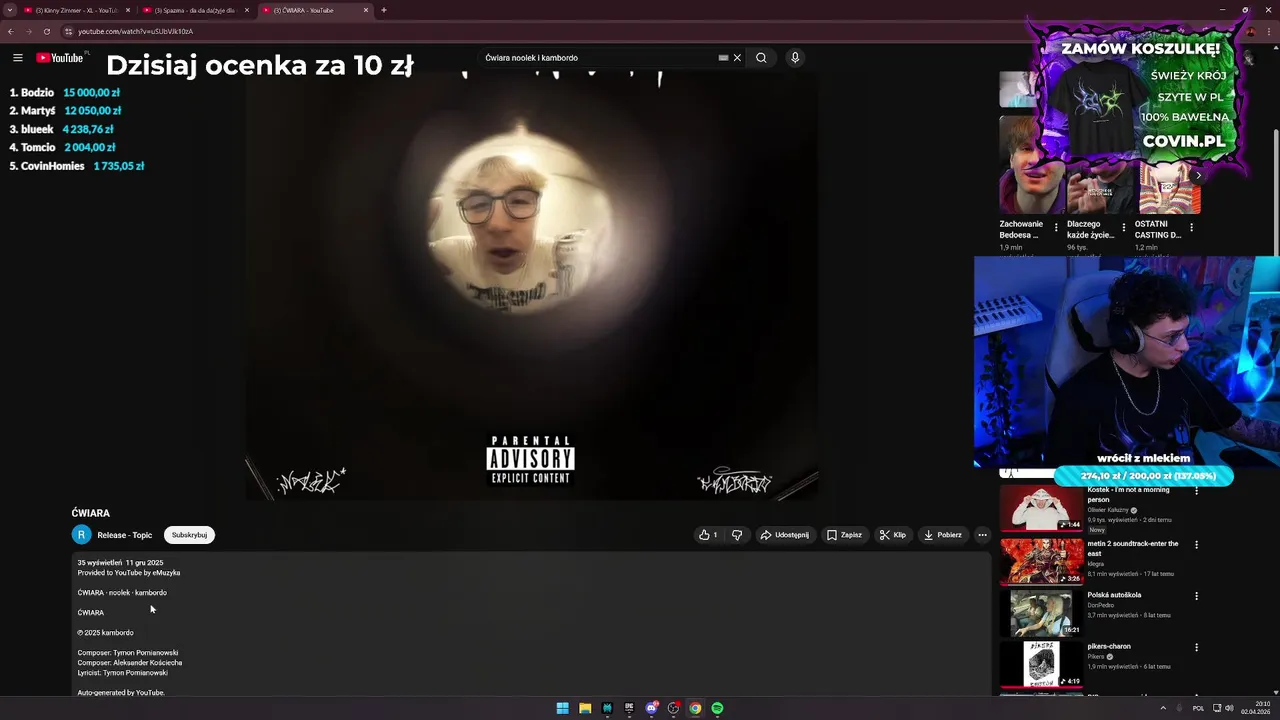Open the Polská autoškola video thumbnail
The width and height of the screenshot is (1280, 720).
click(1041, 613)
